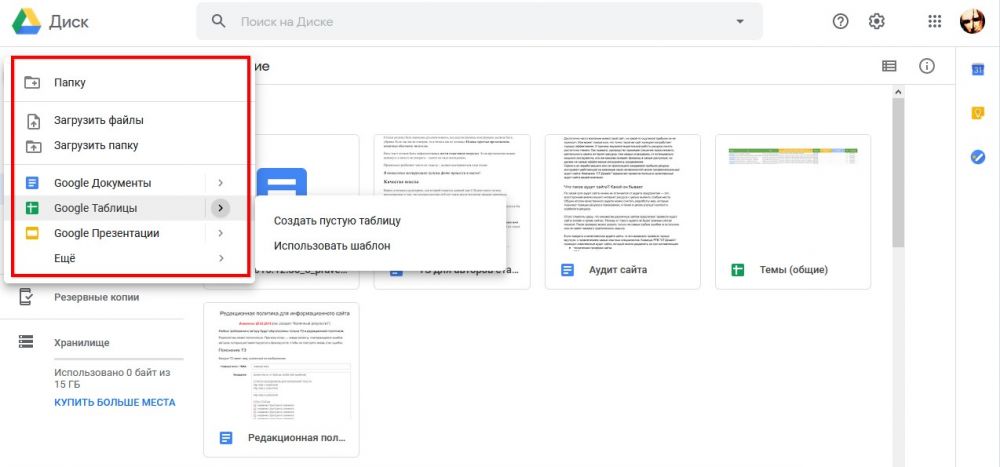The height and width of the screenshot is (467, 1000).
Task: Click the Google Drive logo
Action: pos(27,22)
